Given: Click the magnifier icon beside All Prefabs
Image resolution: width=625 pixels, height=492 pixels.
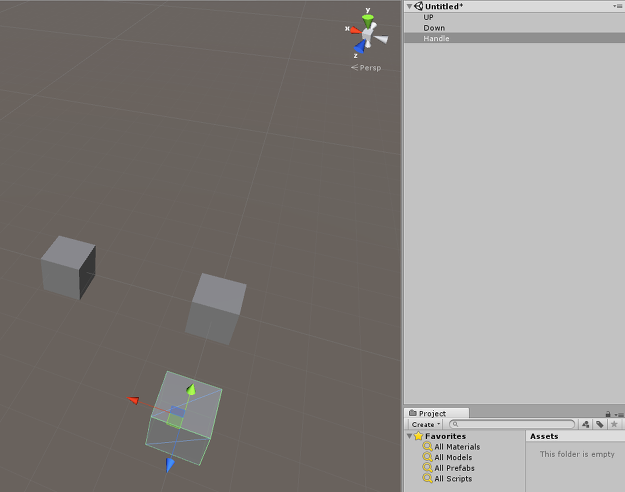Looking at the screenshot, I should pos(428,468).
